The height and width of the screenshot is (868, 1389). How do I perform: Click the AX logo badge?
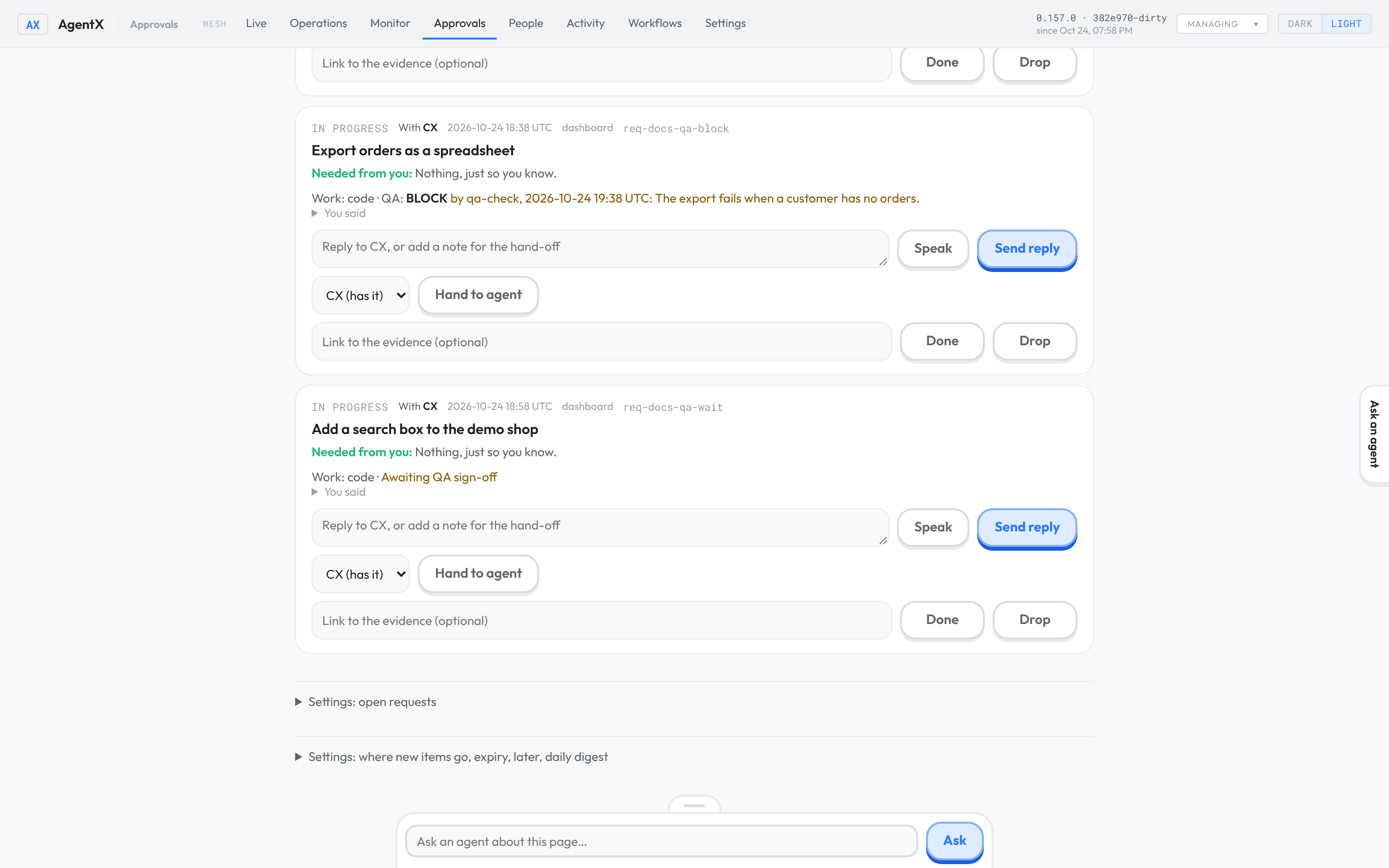click(33, 24)
